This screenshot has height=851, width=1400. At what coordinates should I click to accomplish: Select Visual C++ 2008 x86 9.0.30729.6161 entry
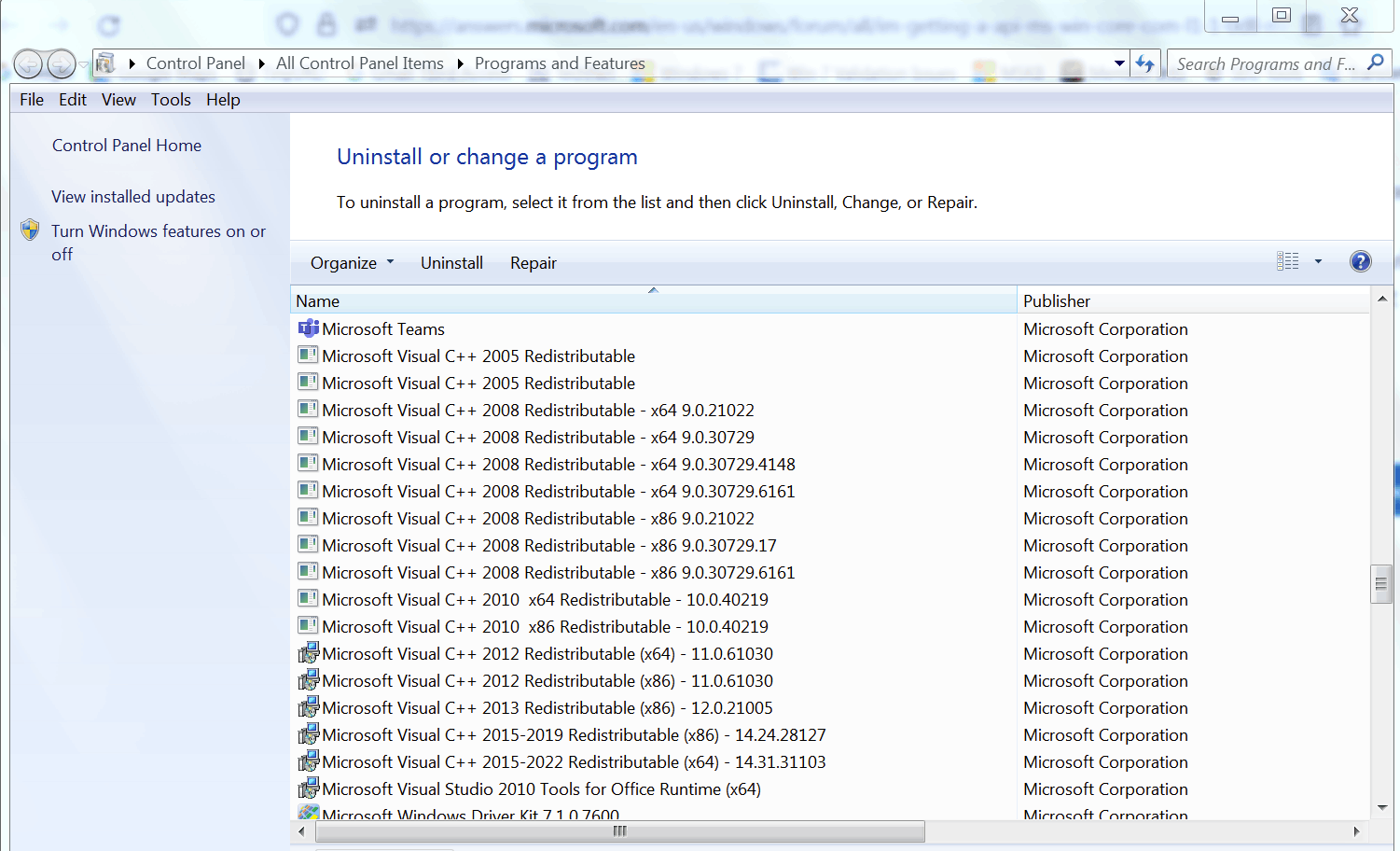click(x=559, y=572)
